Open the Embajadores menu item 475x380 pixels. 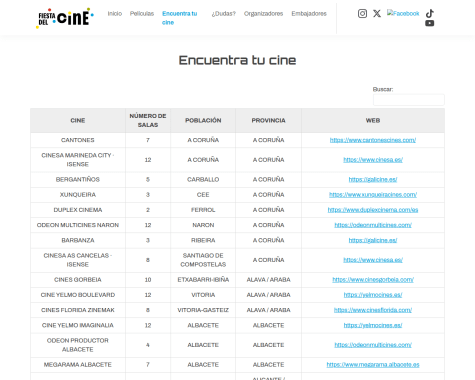(309, 14)
